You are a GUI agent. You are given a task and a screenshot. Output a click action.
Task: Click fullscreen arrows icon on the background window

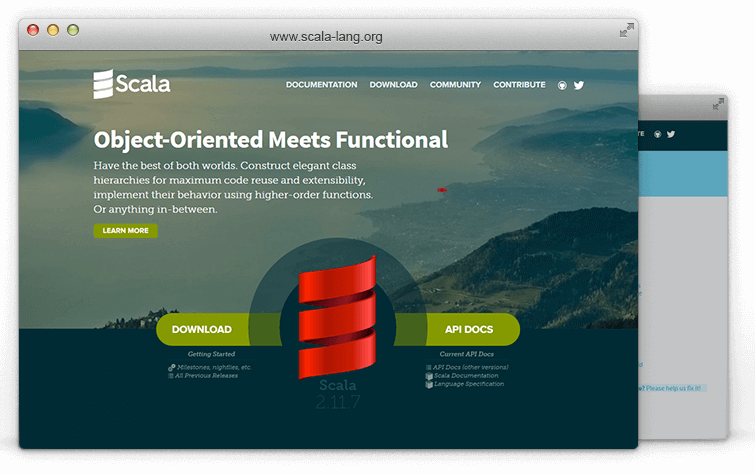point(718,104)
